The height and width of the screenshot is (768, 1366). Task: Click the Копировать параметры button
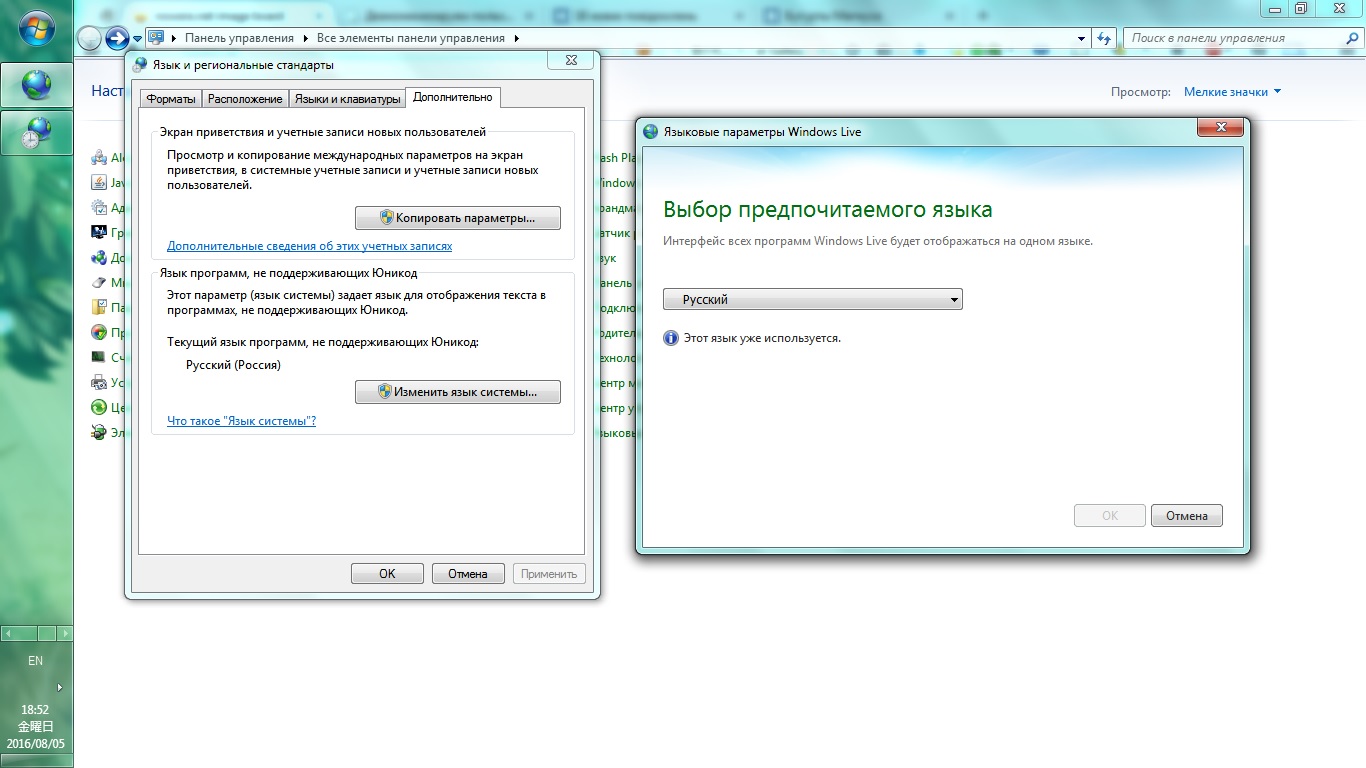click(458, 217)
